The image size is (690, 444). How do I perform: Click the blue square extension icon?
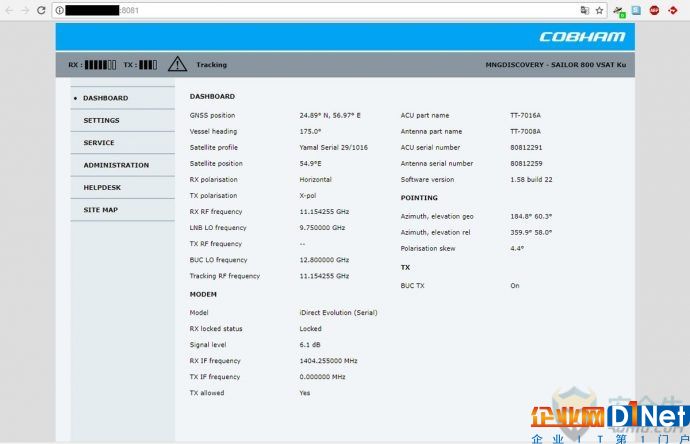pyautogui.click(x=636, y=11)
